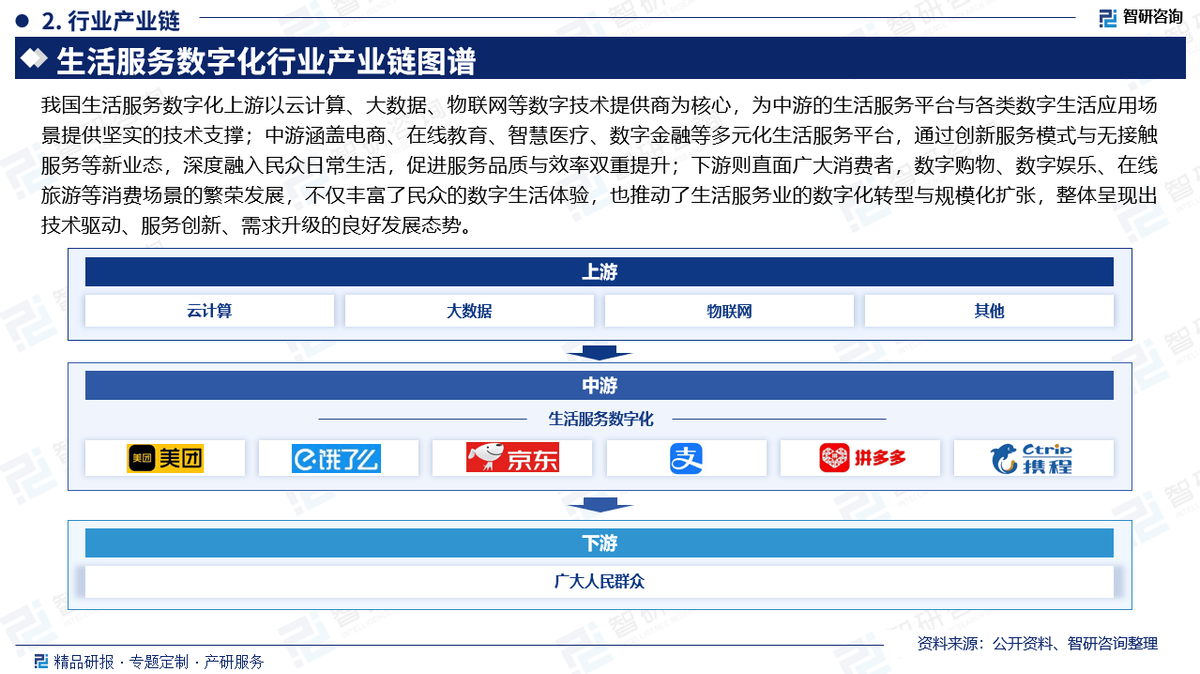Click the paragraph line starting 旅游等消费场景

pos(599,195)
